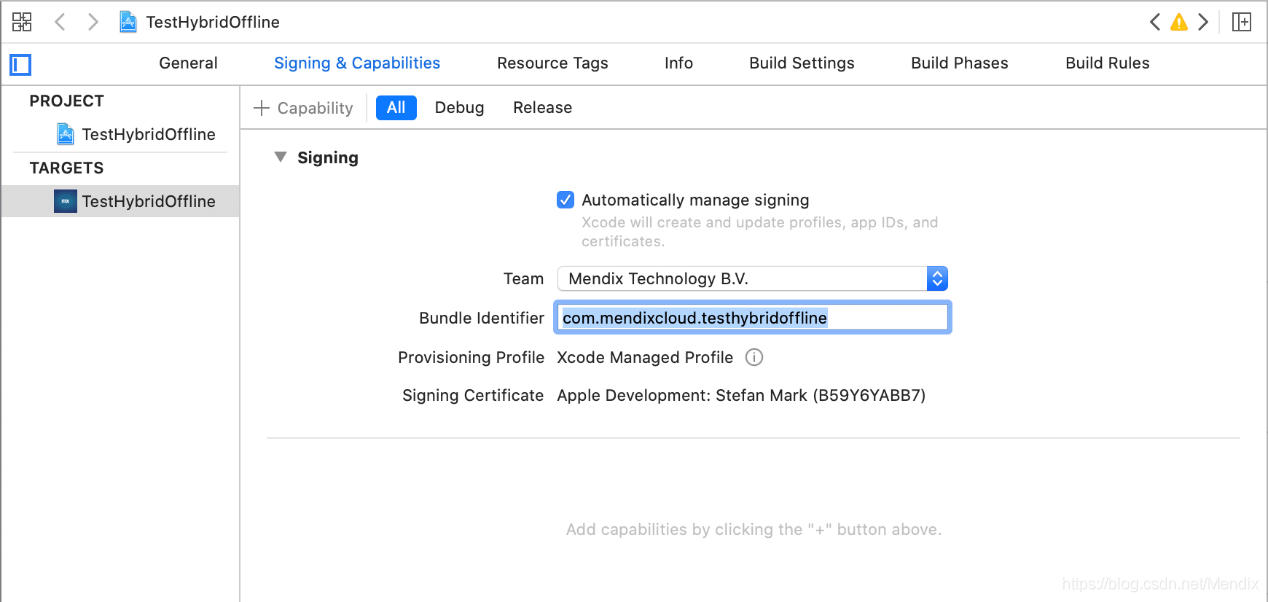Filter by Debug configuration
The image size is (1268, 602).
[459, 108]
